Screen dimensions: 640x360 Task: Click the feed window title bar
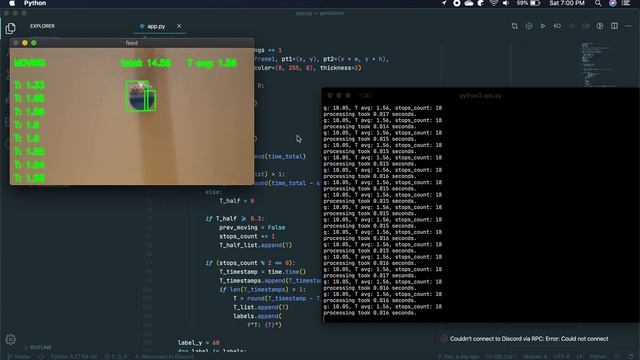[131, 43]
